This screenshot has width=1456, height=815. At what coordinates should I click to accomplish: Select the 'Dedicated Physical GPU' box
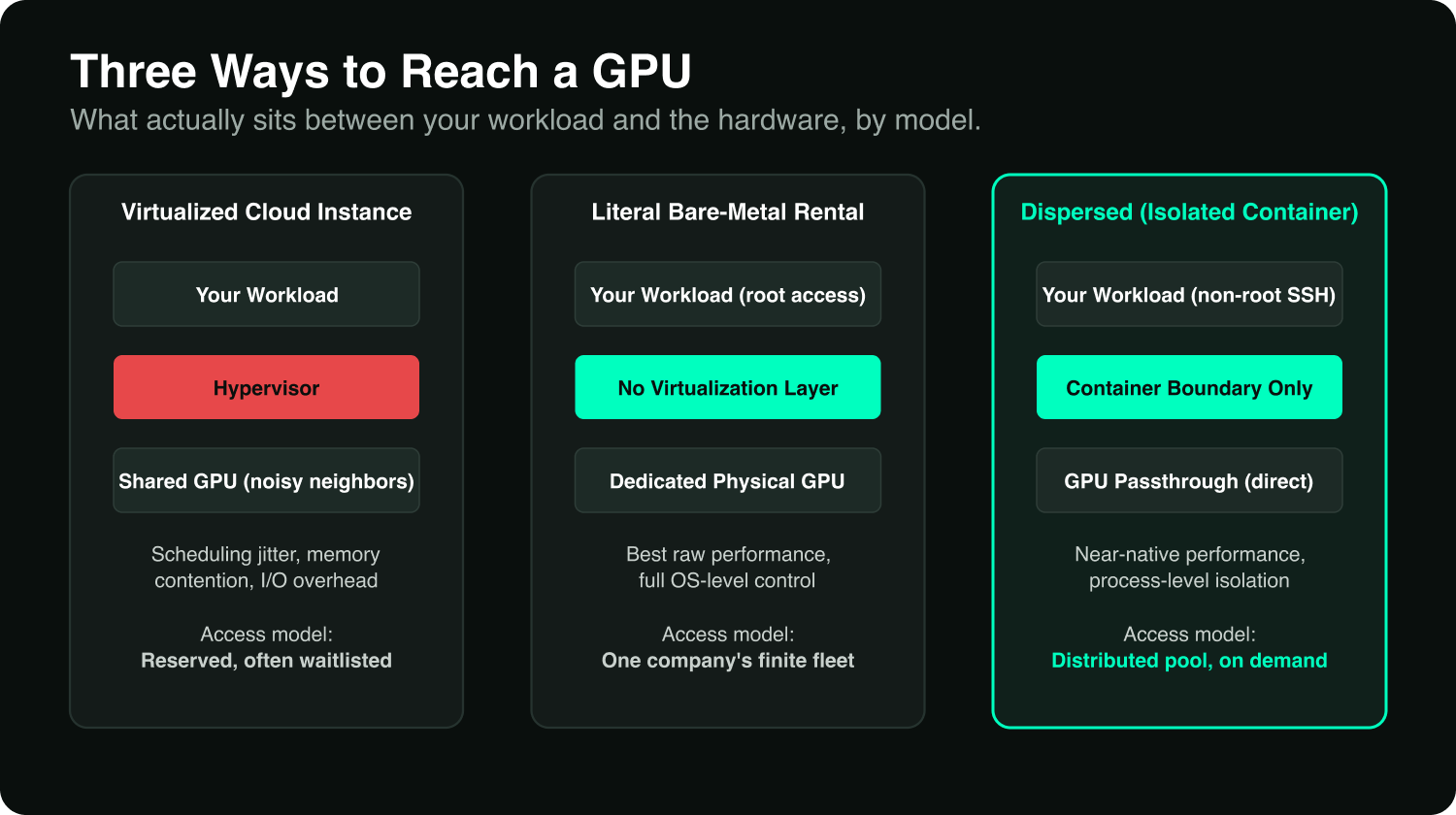tap(728, 480)
